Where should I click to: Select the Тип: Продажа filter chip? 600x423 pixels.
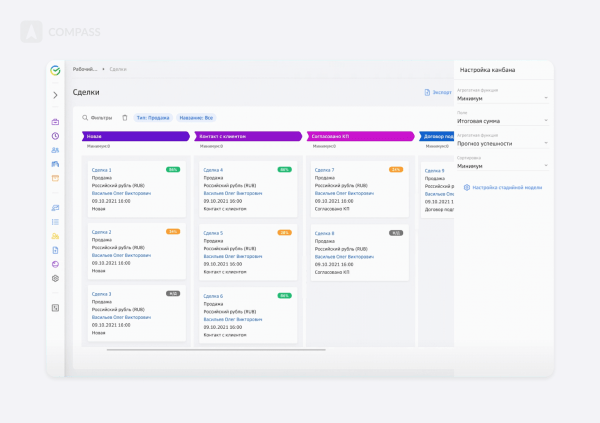154,117
